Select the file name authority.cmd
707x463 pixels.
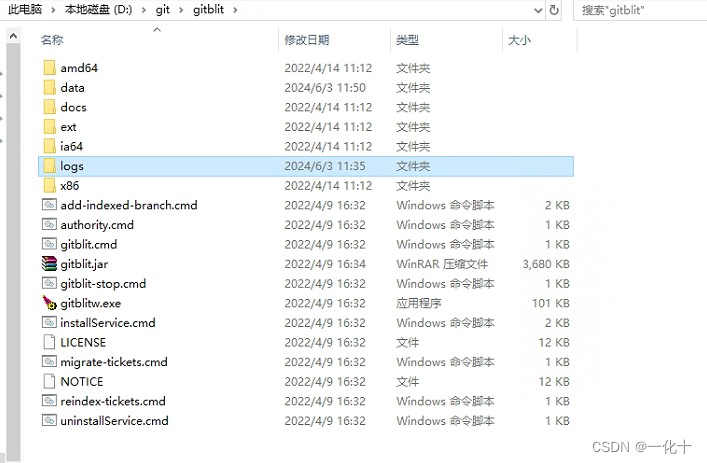coord(97,225)
